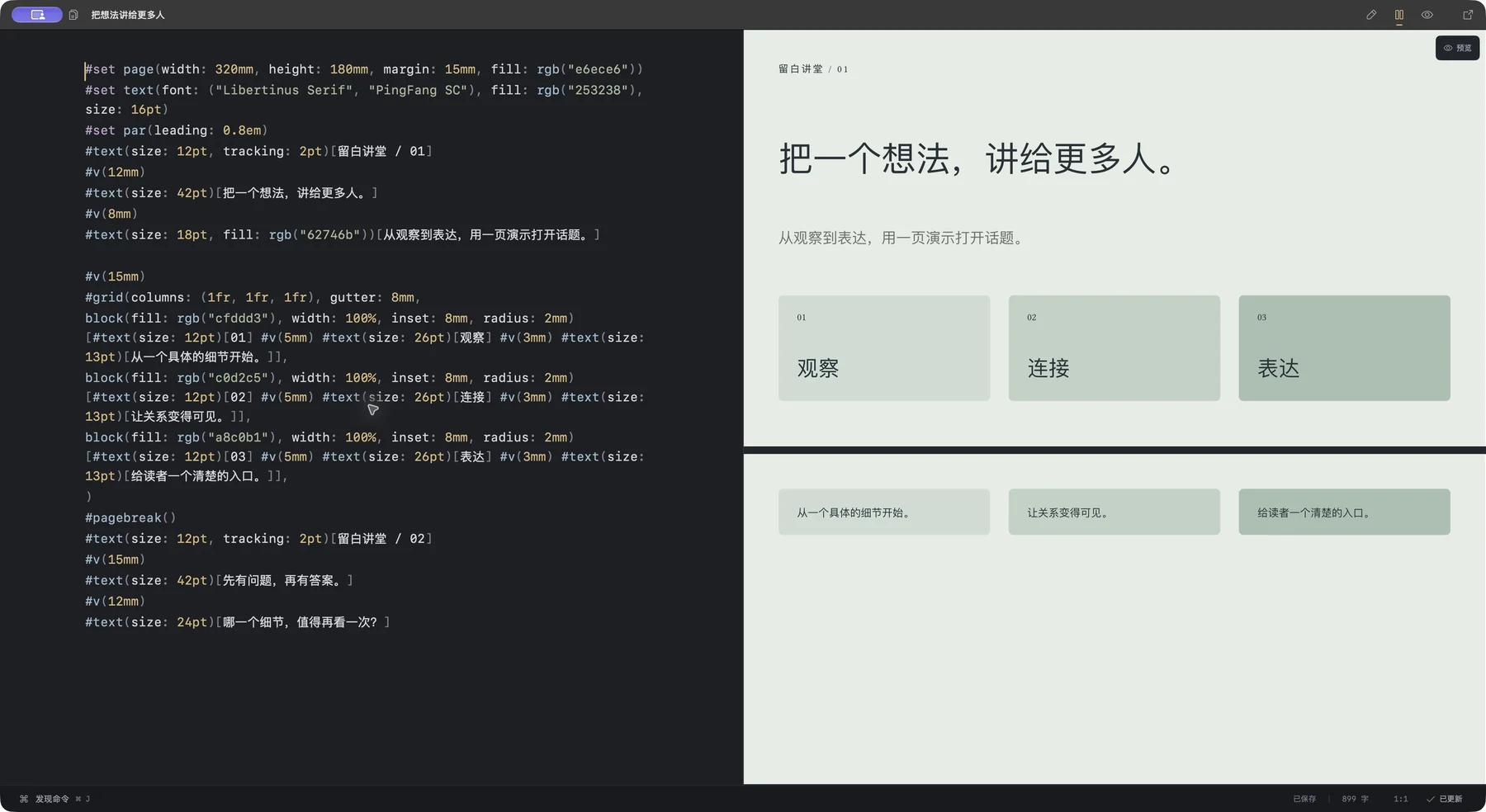Click the #set par(leading: 0.8em) line
The height and width of the screenshot is (812, 1486).
click(x=177, y=130)
